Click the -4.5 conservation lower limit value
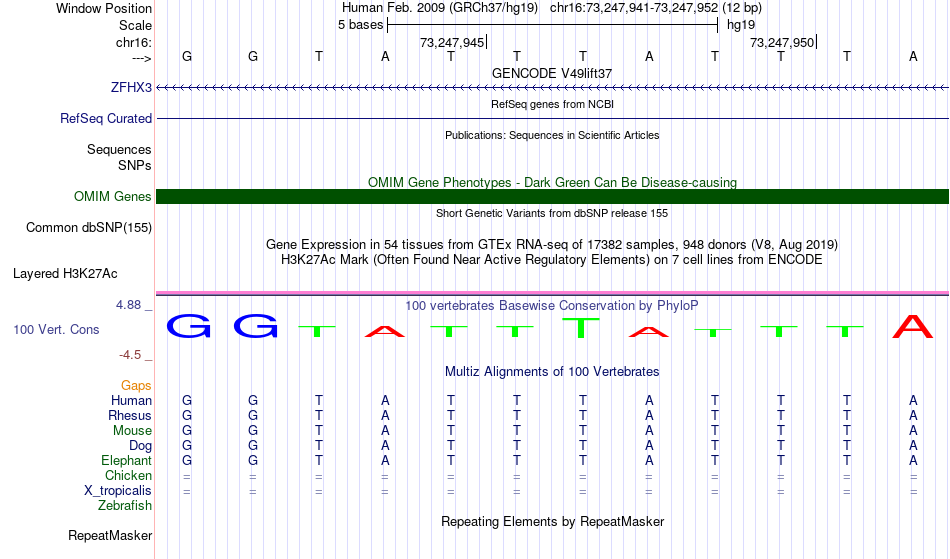 [x=130, y=355]
